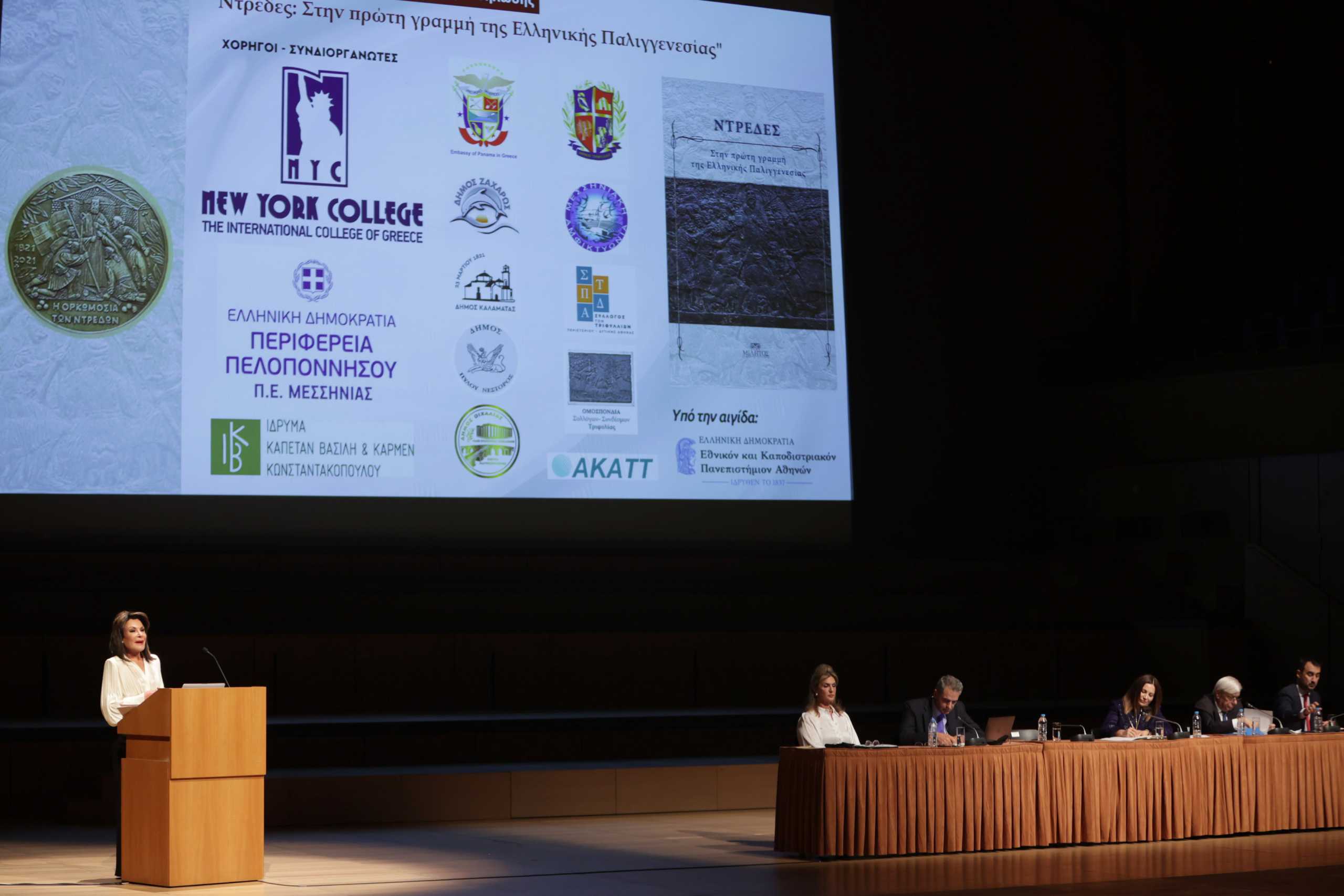Click the AKATT logo

pyautogui.click(x=602, y=467)
